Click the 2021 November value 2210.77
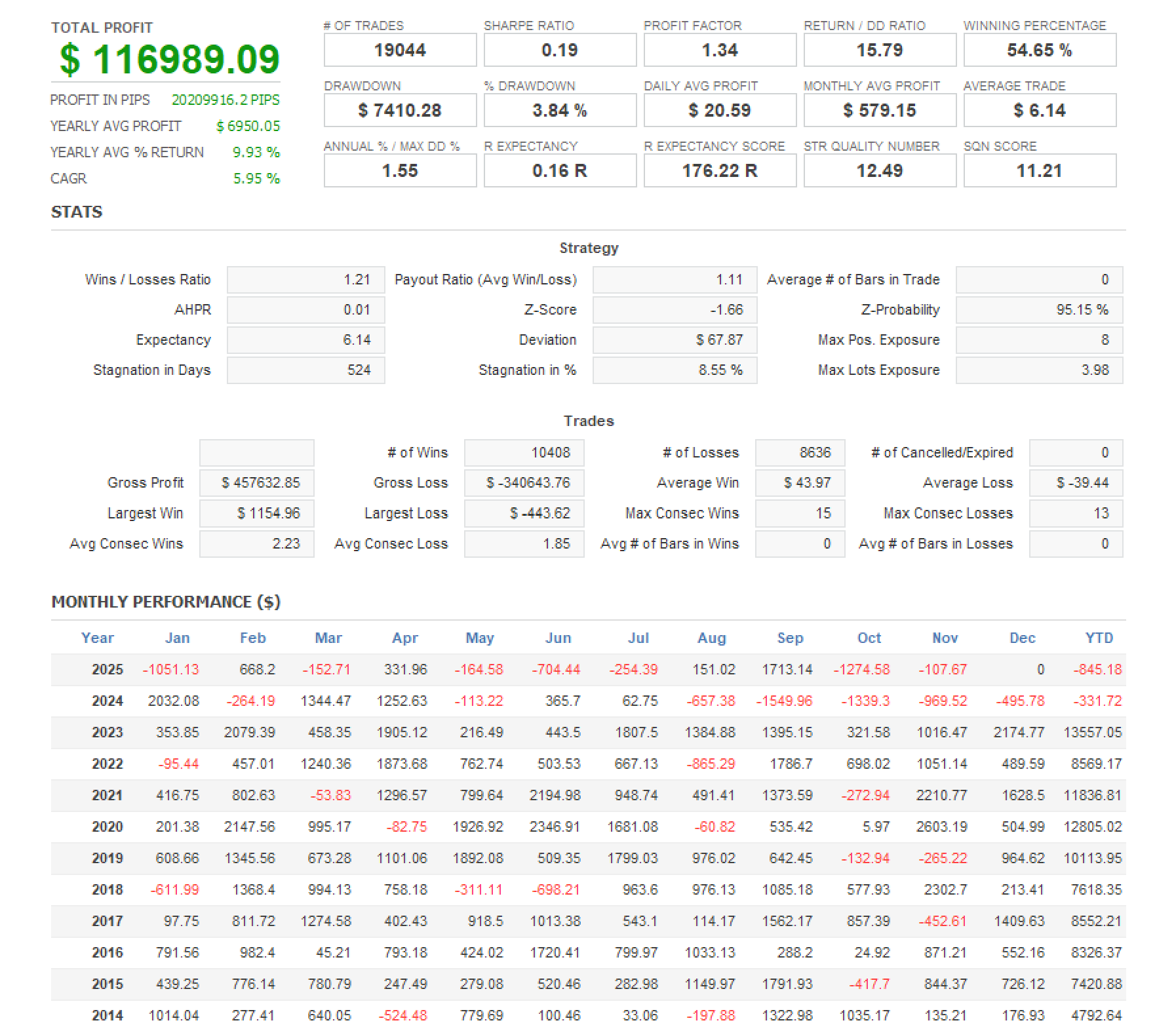The width and height of the screenshot is (1176, 1029). (x=942, y=796)
